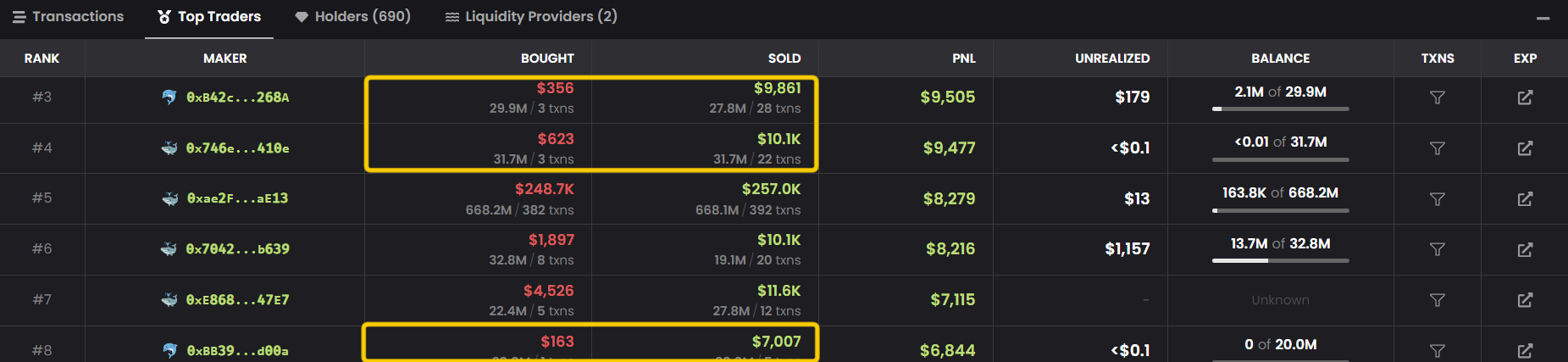Open Liquidity Providers (2) tab

(x=531, y=17)
